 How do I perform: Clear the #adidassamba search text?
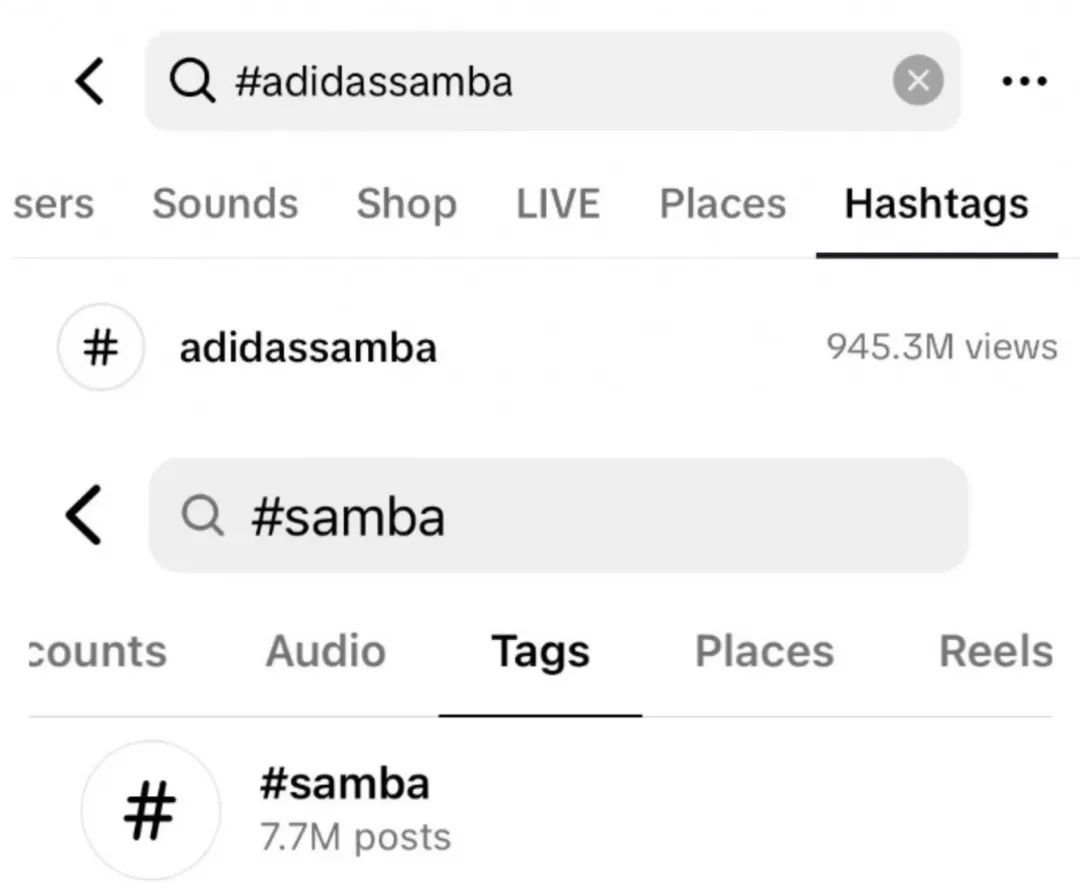[x=918, y=80]
